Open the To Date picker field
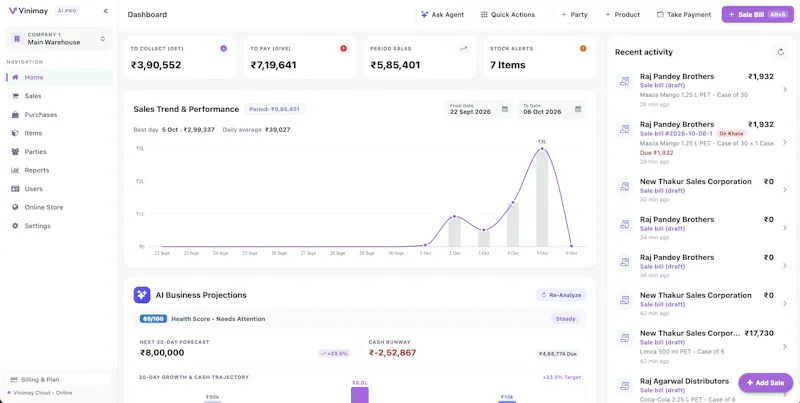This screenshot has width=800, height=403. (552, 109)
